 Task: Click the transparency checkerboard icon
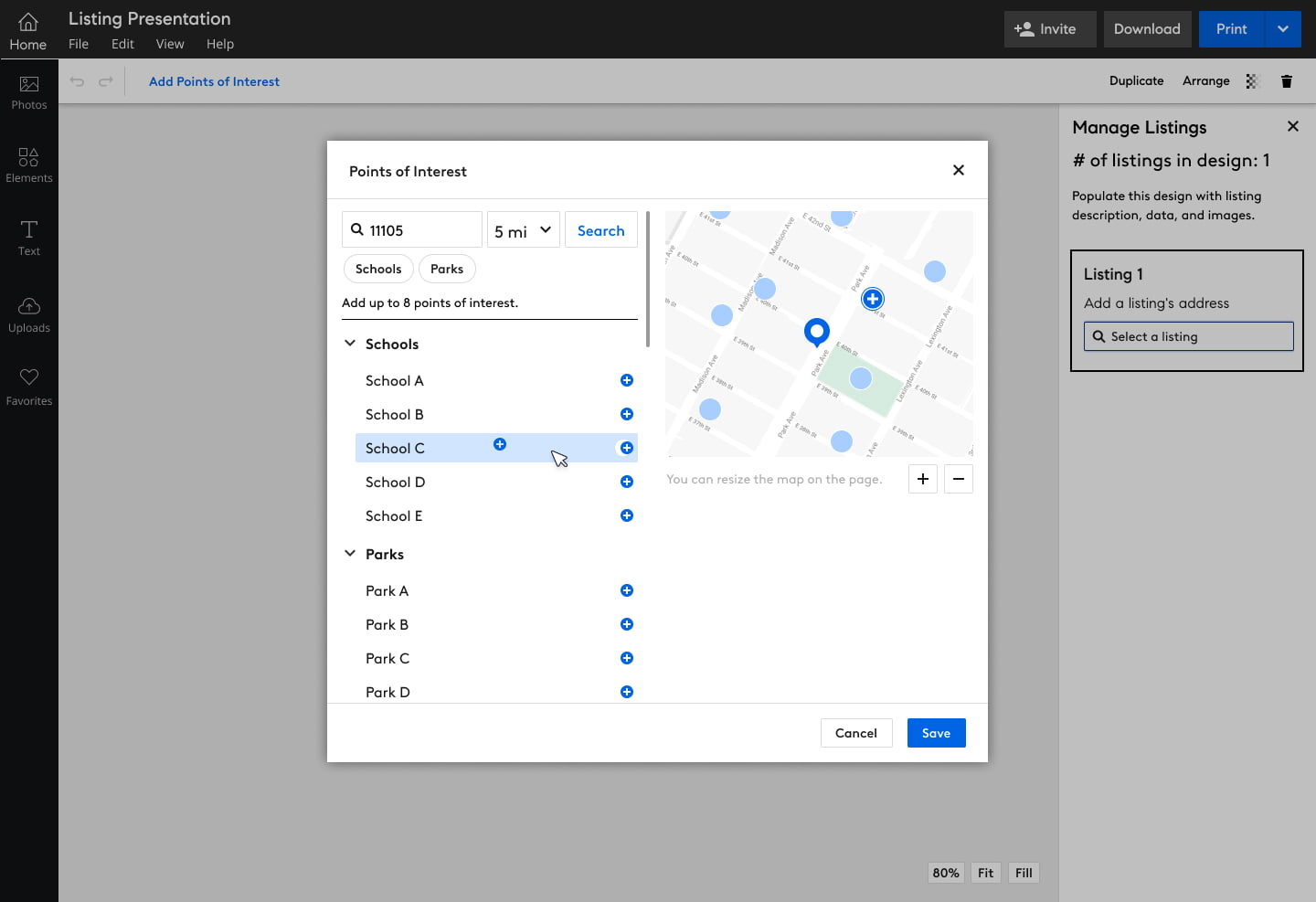tap(1253, 81)
